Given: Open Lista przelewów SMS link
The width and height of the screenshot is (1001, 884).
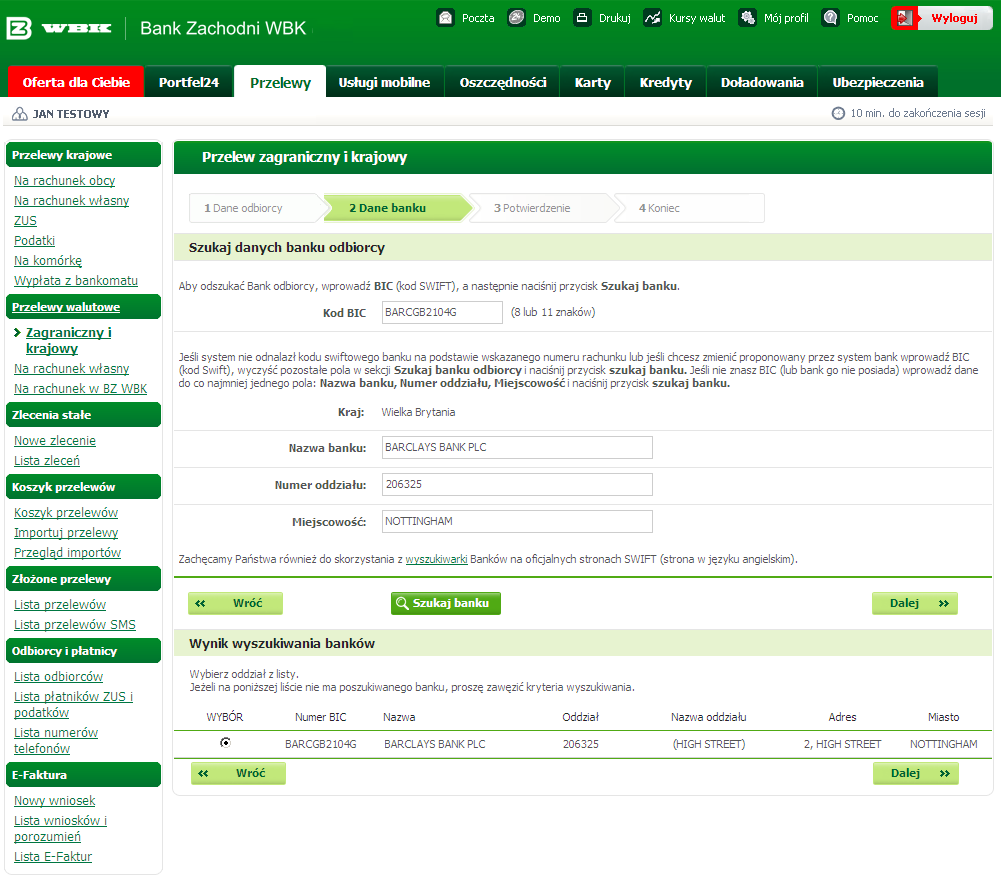Looking at the screenshot, I should coord(75,624).
